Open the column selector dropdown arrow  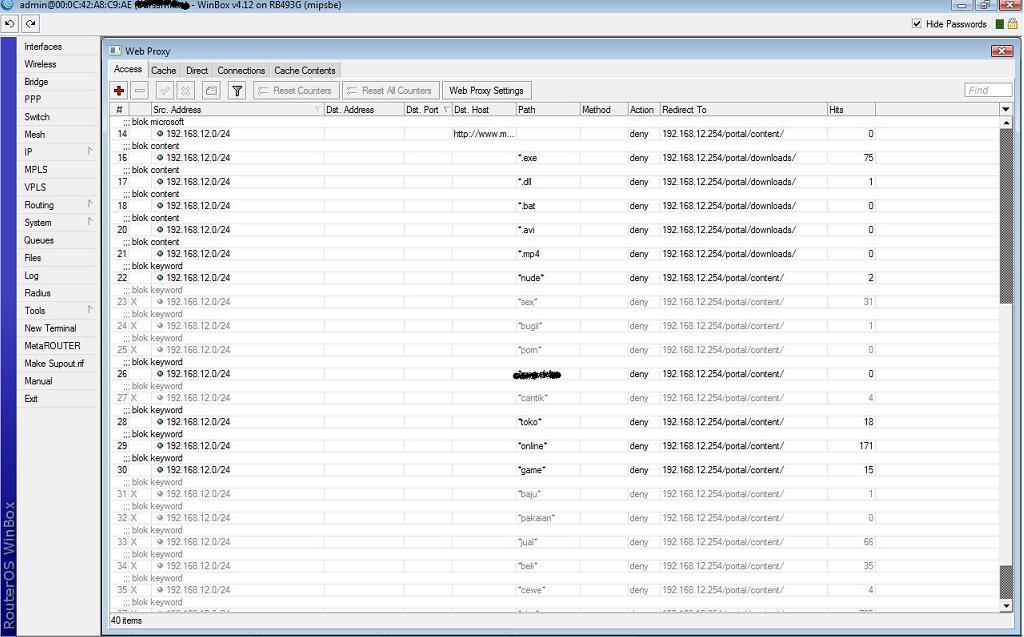tap(1006, 109)
